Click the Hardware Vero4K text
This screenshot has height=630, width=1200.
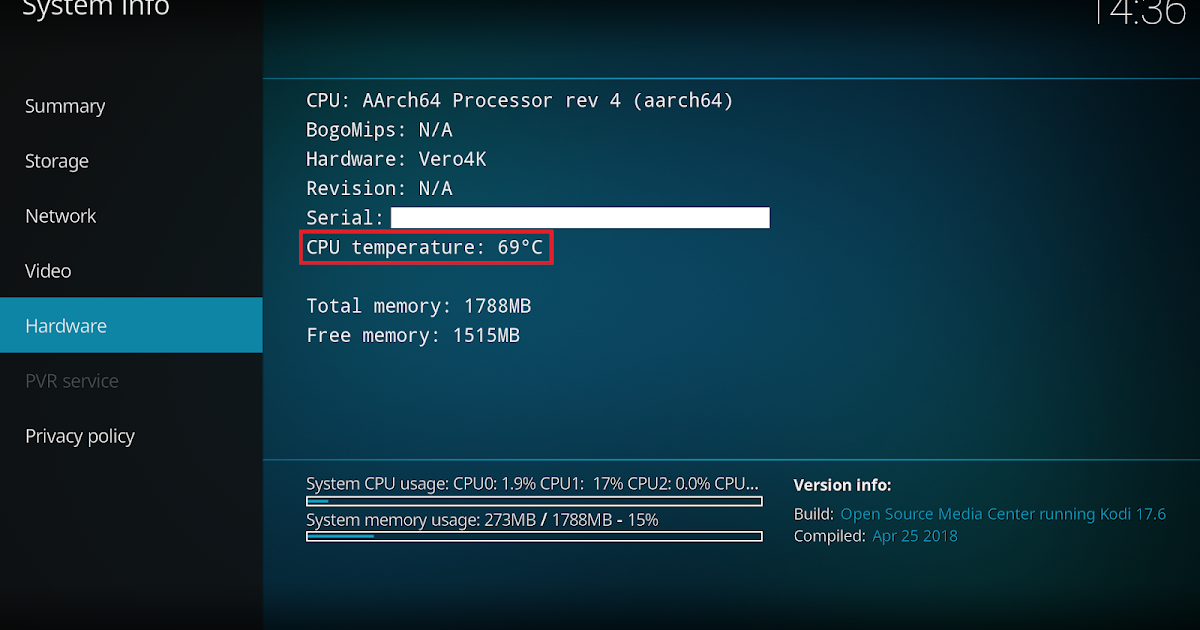click(398, 159)
